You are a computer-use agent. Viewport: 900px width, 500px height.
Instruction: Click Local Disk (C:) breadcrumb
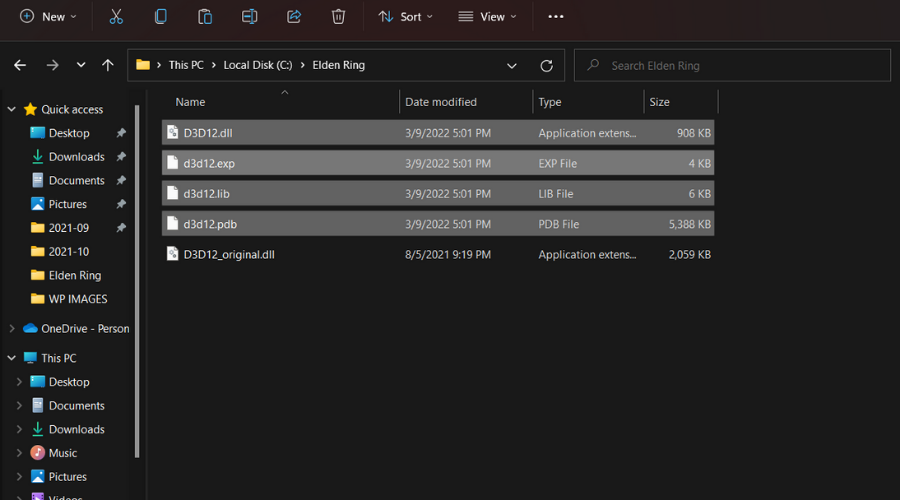coord(258,65)
